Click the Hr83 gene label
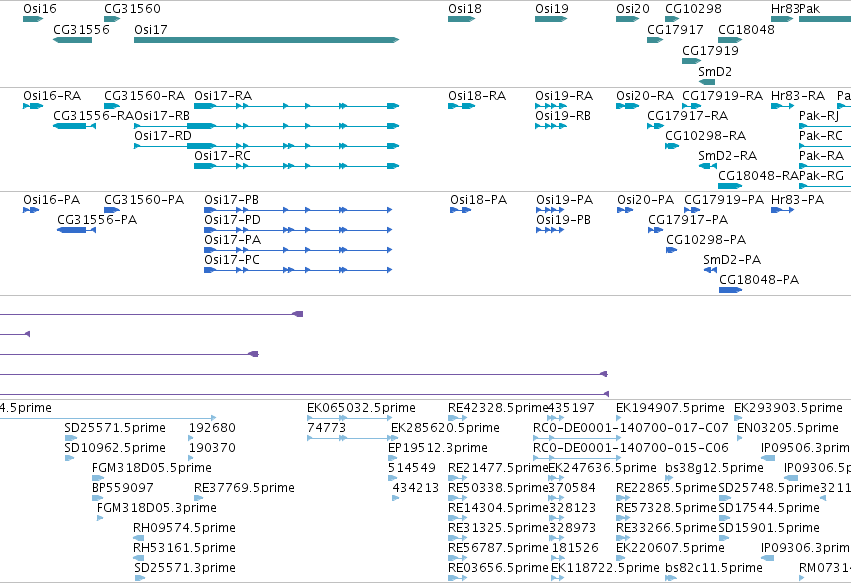The image size is (851, 583). (785, 9)
